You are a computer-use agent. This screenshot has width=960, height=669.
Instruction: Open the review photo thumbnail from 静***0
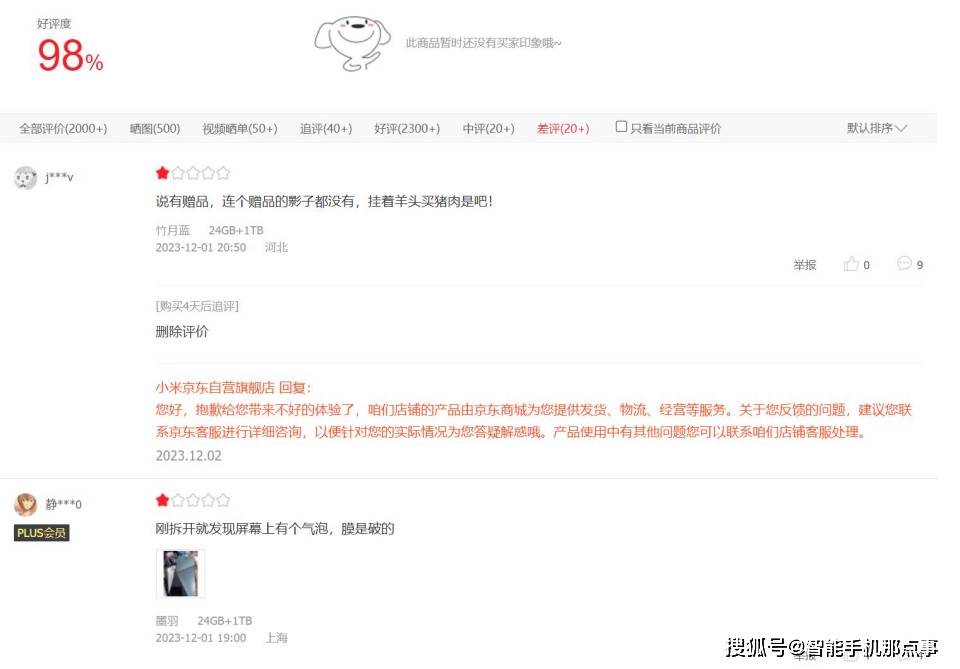(x=181, y=573)
